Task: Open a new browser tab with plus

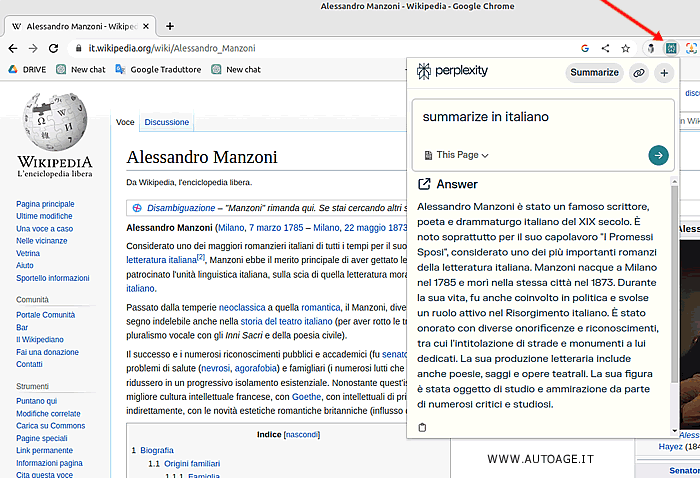Action: [170, 26]
